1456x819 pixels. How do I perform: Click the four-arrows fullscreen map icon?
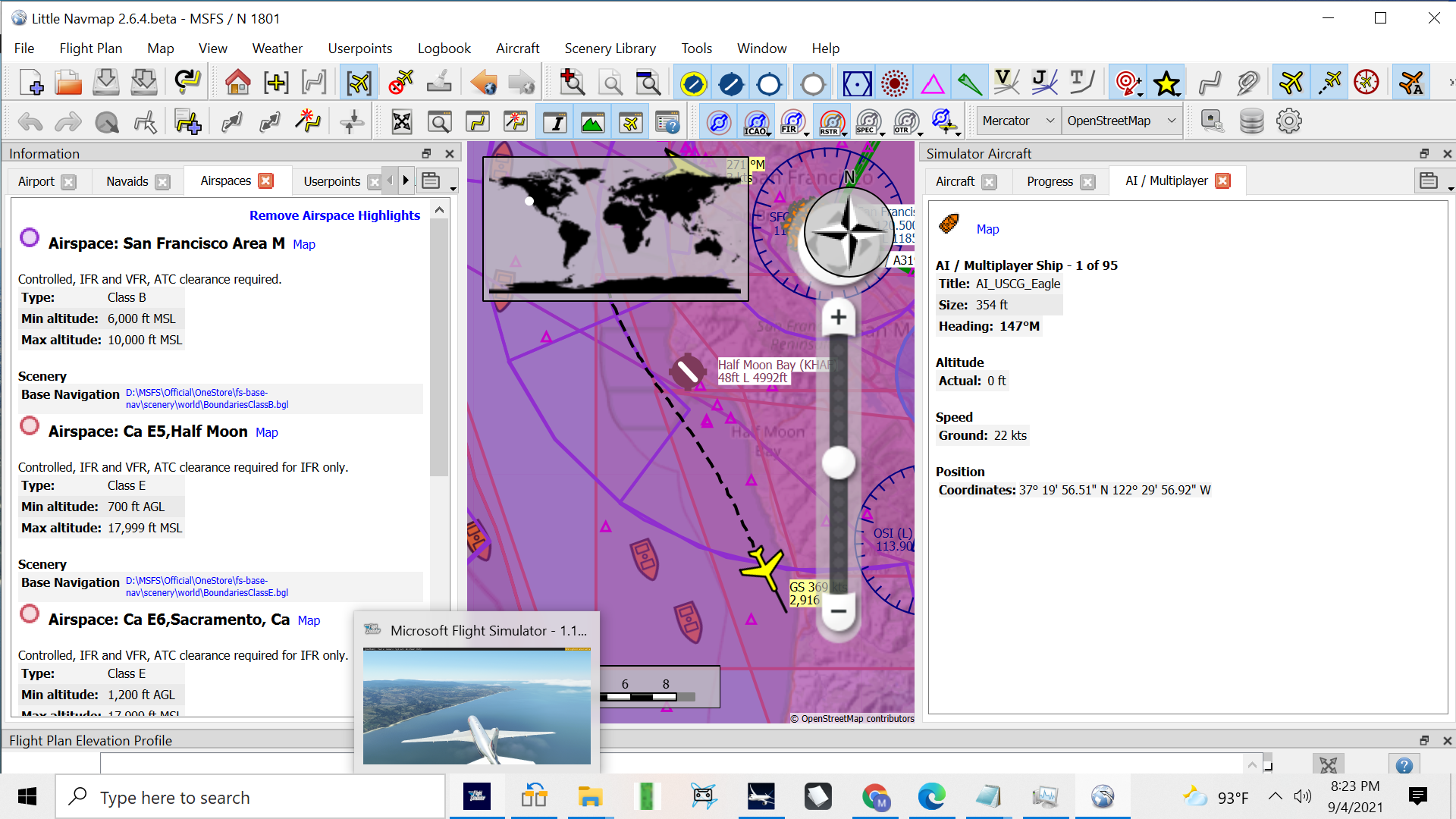point(402,121)
